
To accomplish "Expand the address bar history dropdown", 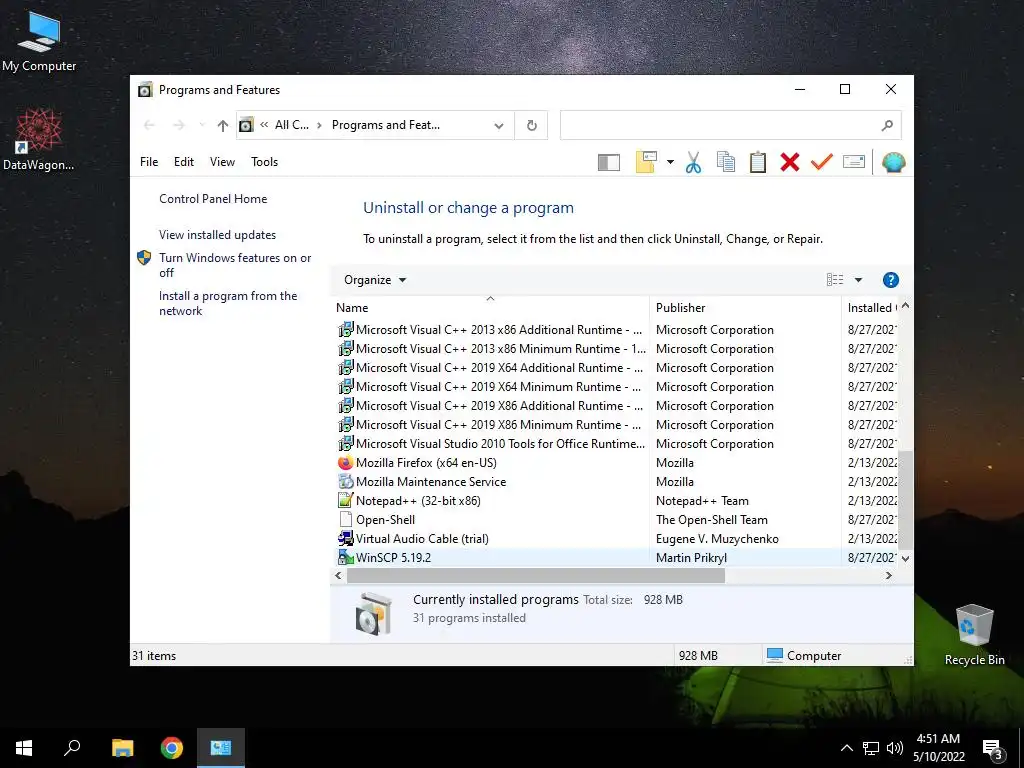I will click(x=499, y=125).
